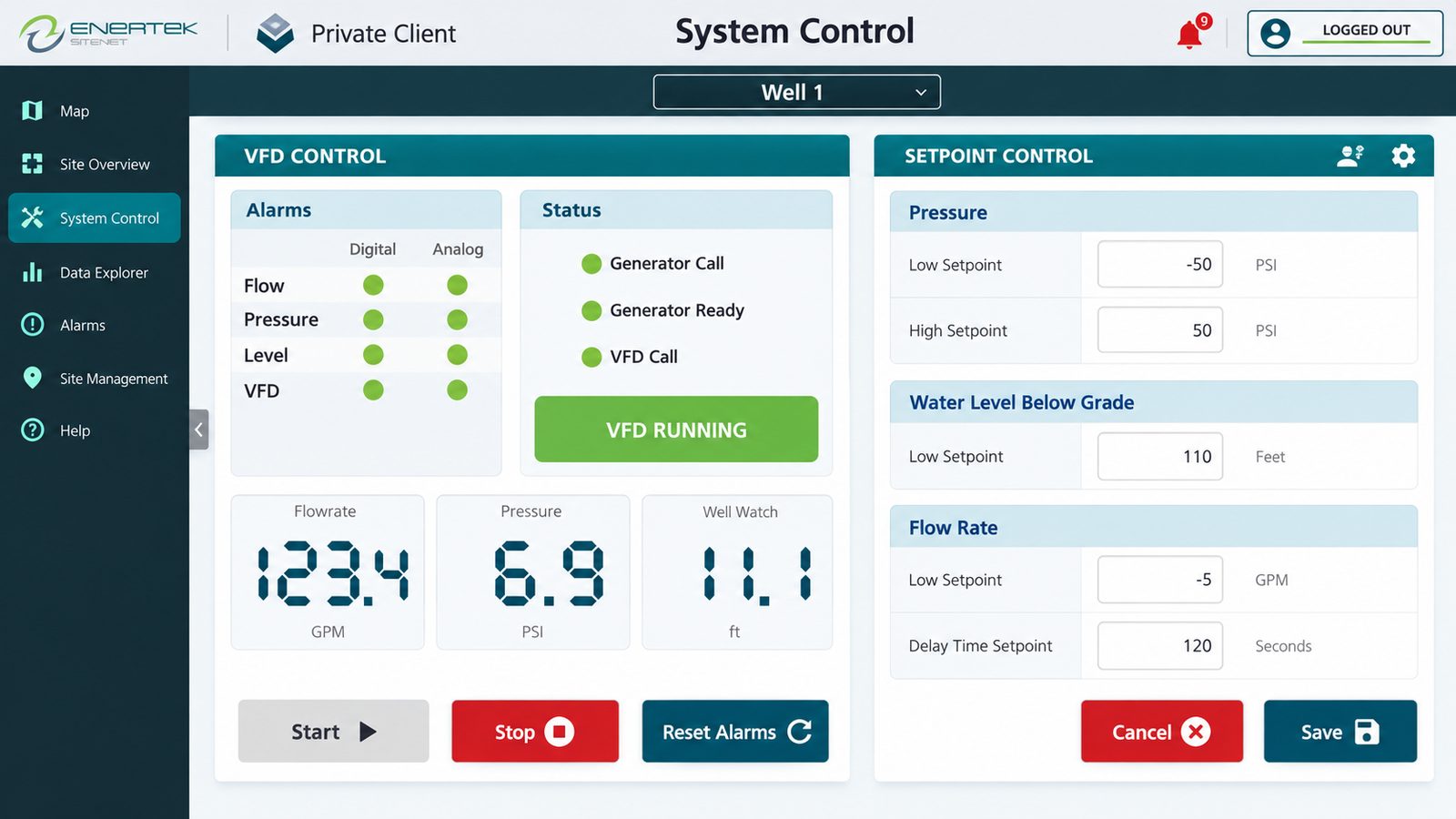Viewport: 1456px width, 819px height.
Task: Click the Level digital alarm indicator
Action: click(373, 355)
